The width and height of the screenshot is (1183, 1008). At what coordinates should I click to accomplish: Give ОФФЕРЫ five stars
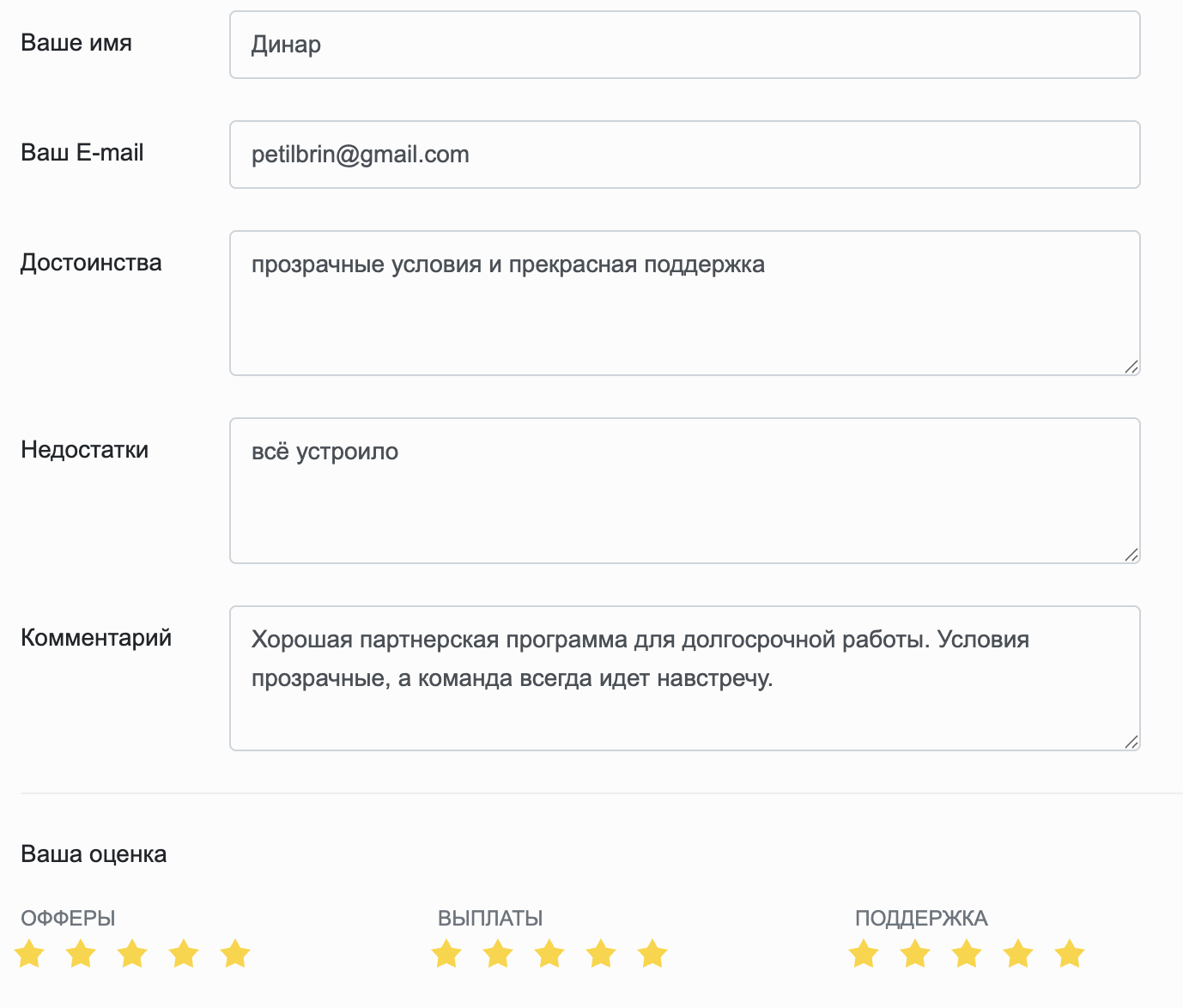coord(235,953)
